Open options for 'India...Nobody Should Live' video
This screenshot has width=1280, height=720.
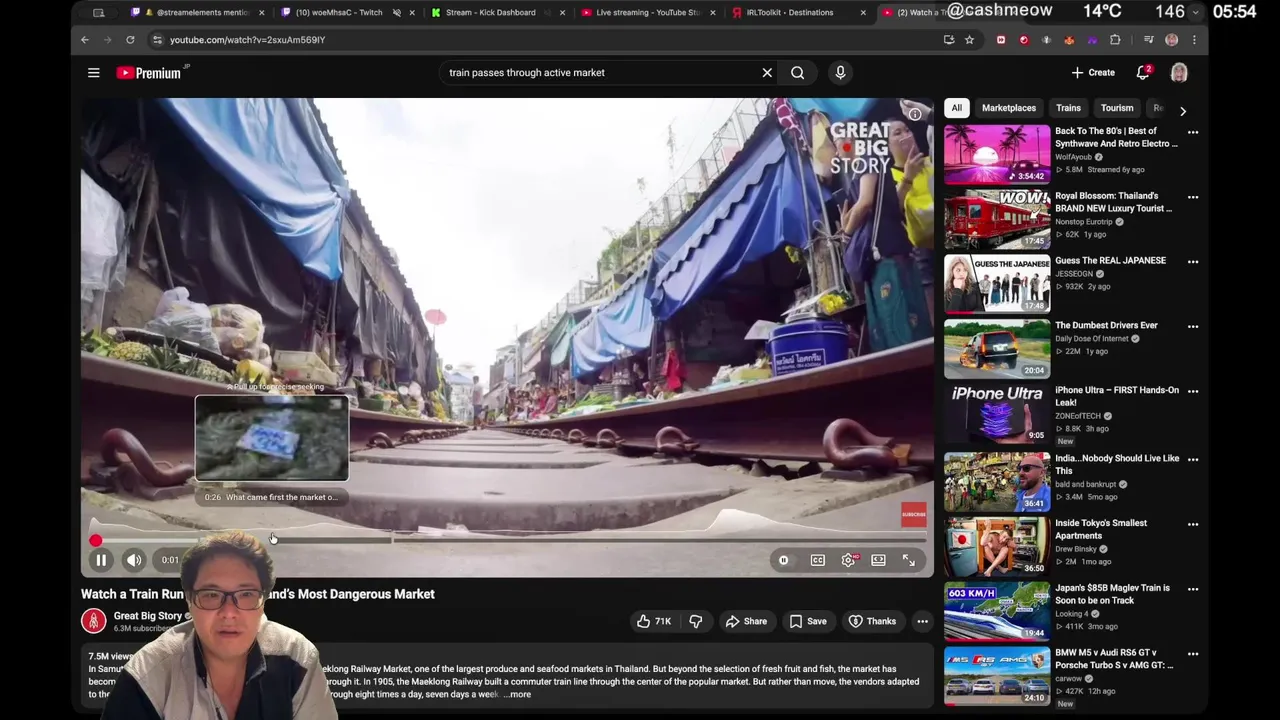[1192, 459]
